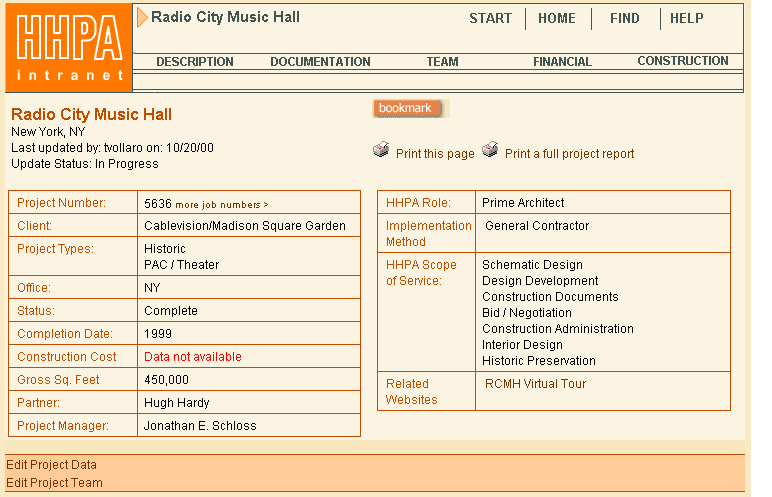Viewport: 772px width, 497px height.
Task: Click Edit Project Team
Action: pos(54,483)
